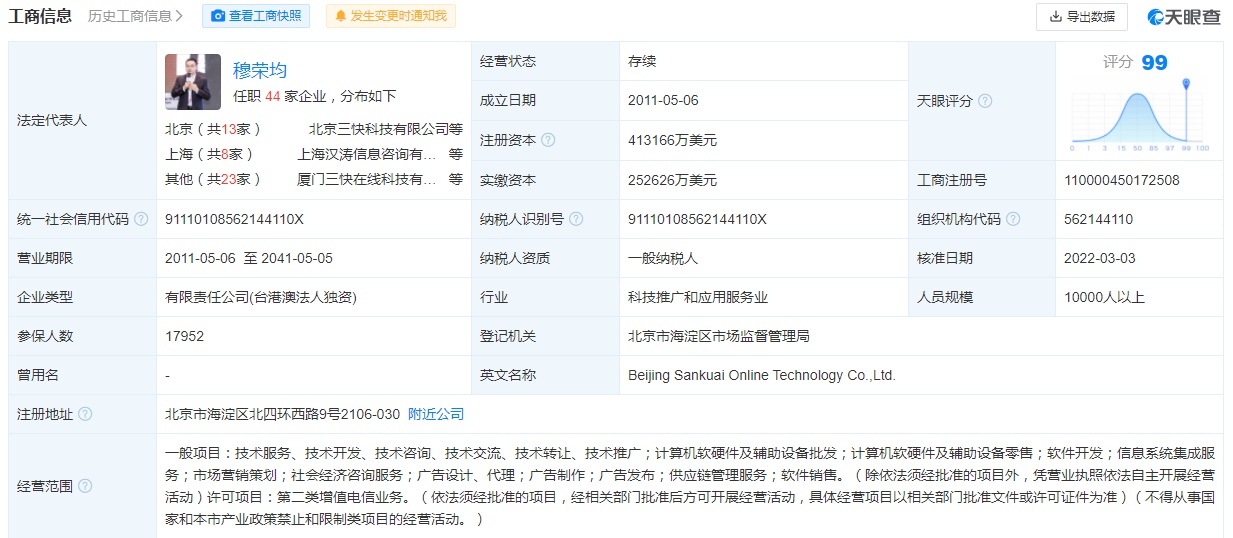Select 北京市海淀区市场监督管理局 registration authority

(719, 336)
